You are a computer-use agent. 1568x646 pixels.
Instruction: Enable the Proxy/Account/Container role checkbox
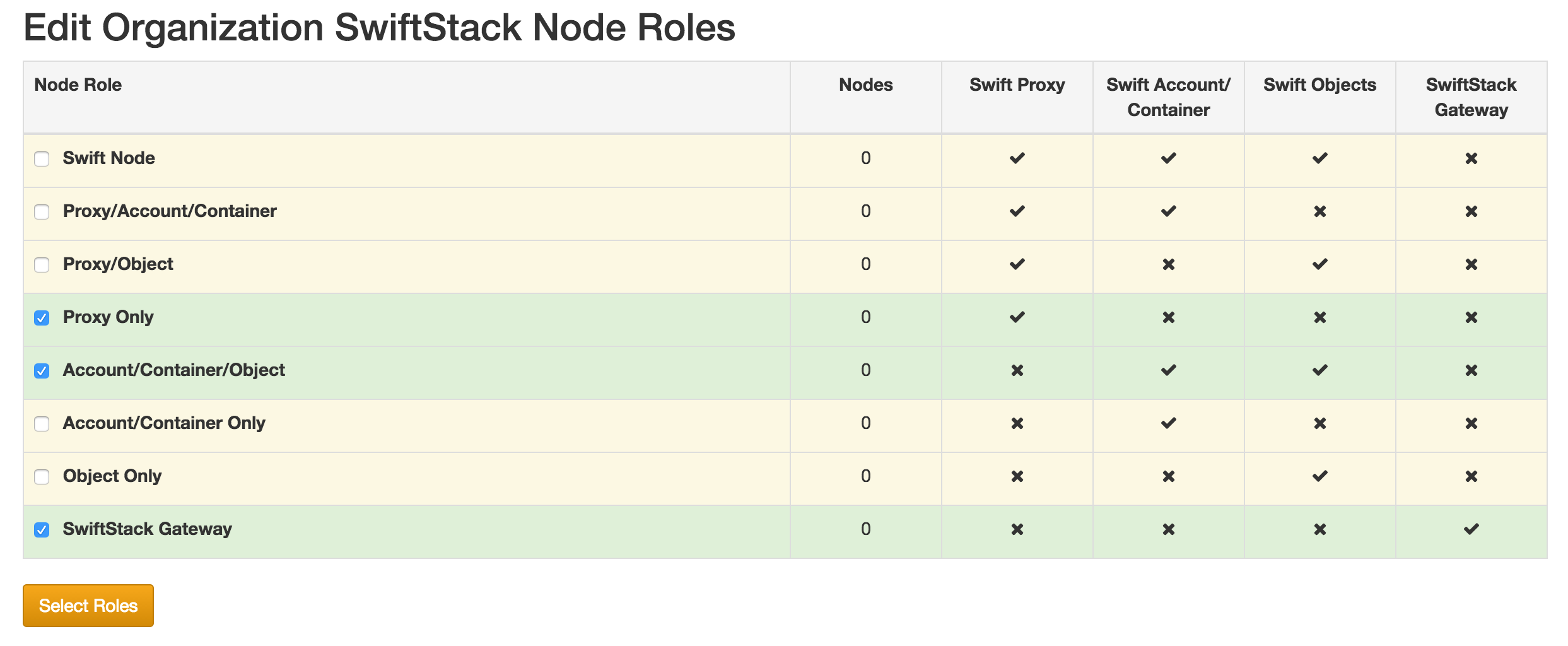[x=42, y=212]
